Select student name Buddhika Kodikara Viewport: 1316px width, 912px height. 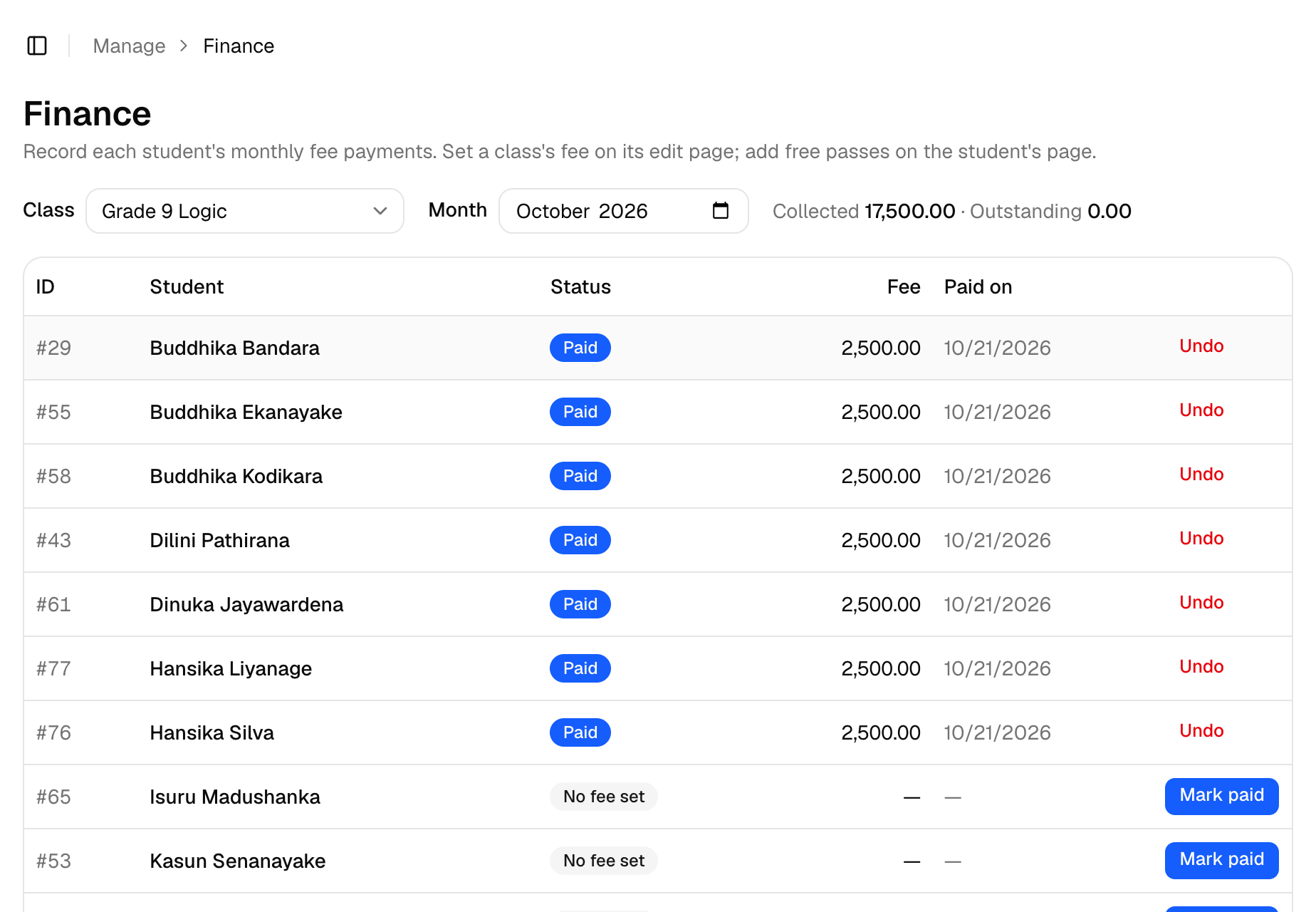click(x=236, y=476)
